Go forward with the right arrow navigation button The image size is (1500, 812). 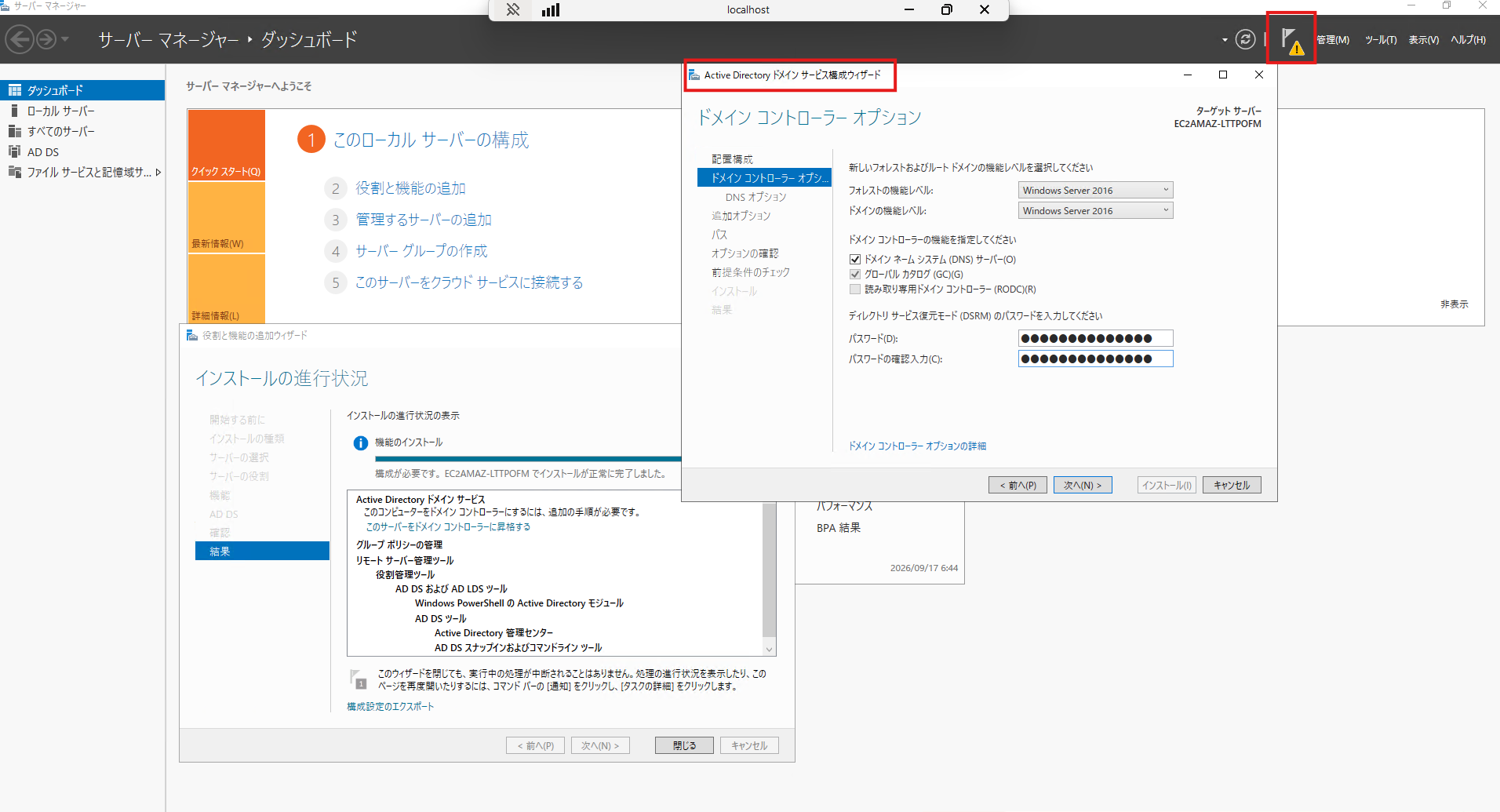pyautogui.click(x=47, y=39)
